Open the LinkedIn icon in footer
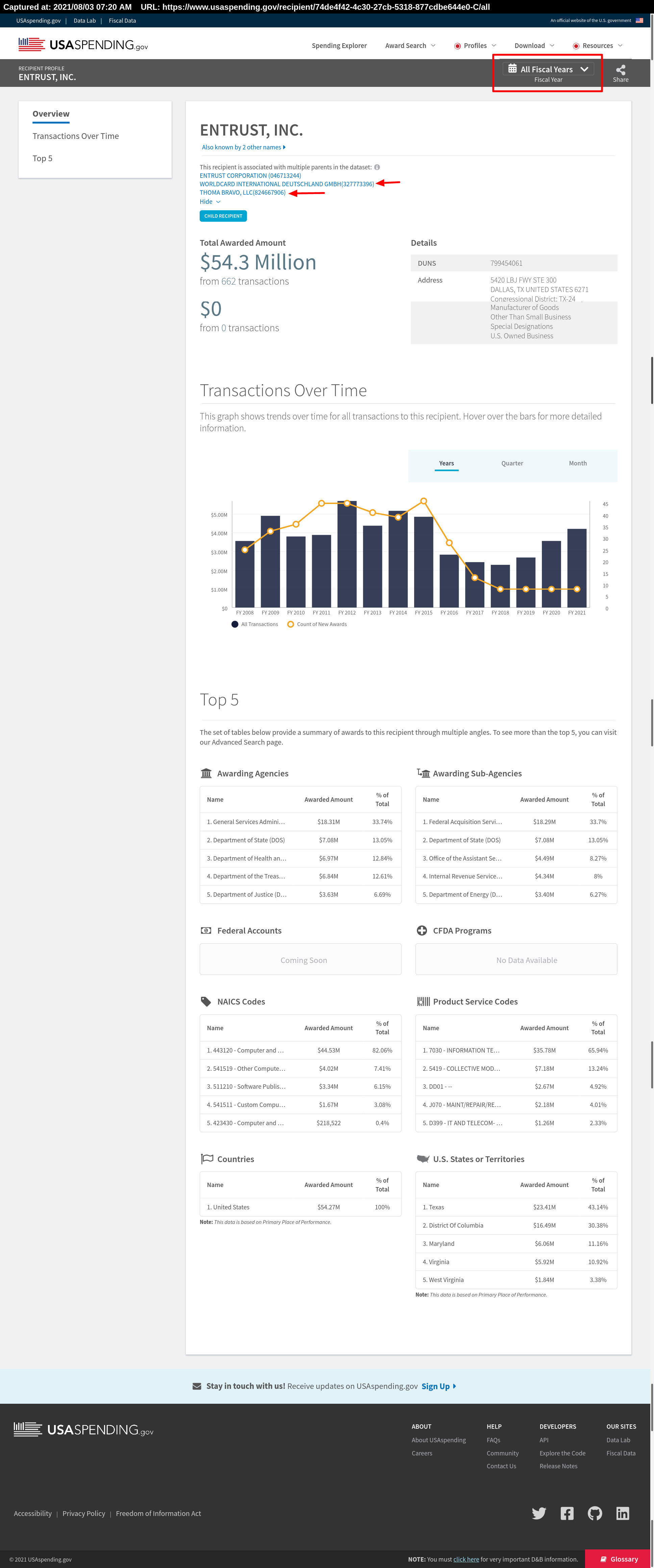654x1568 pixels. pos(622,1513)
